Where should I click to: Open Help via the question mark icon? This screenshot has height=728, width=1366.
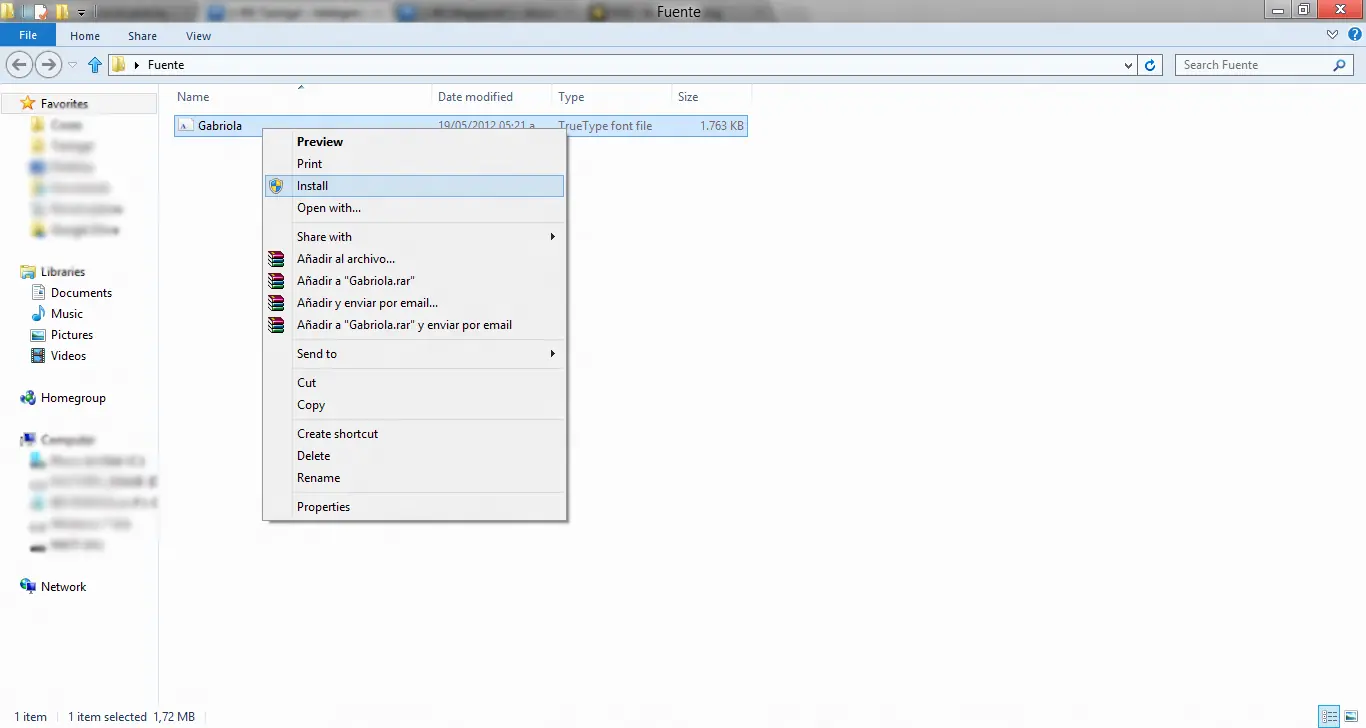coord(1354,35)
